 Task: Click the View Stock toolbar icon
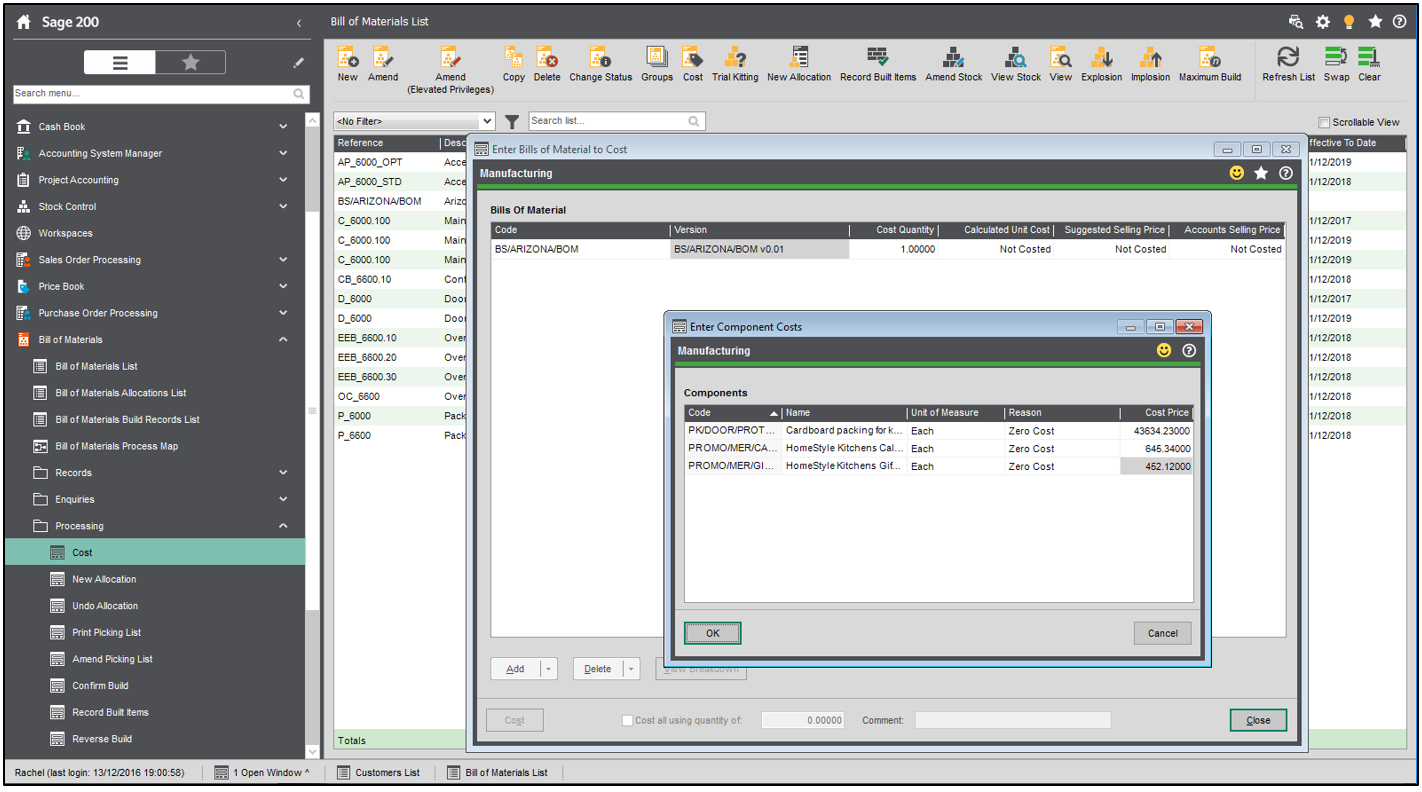[x=1016, y=64]
